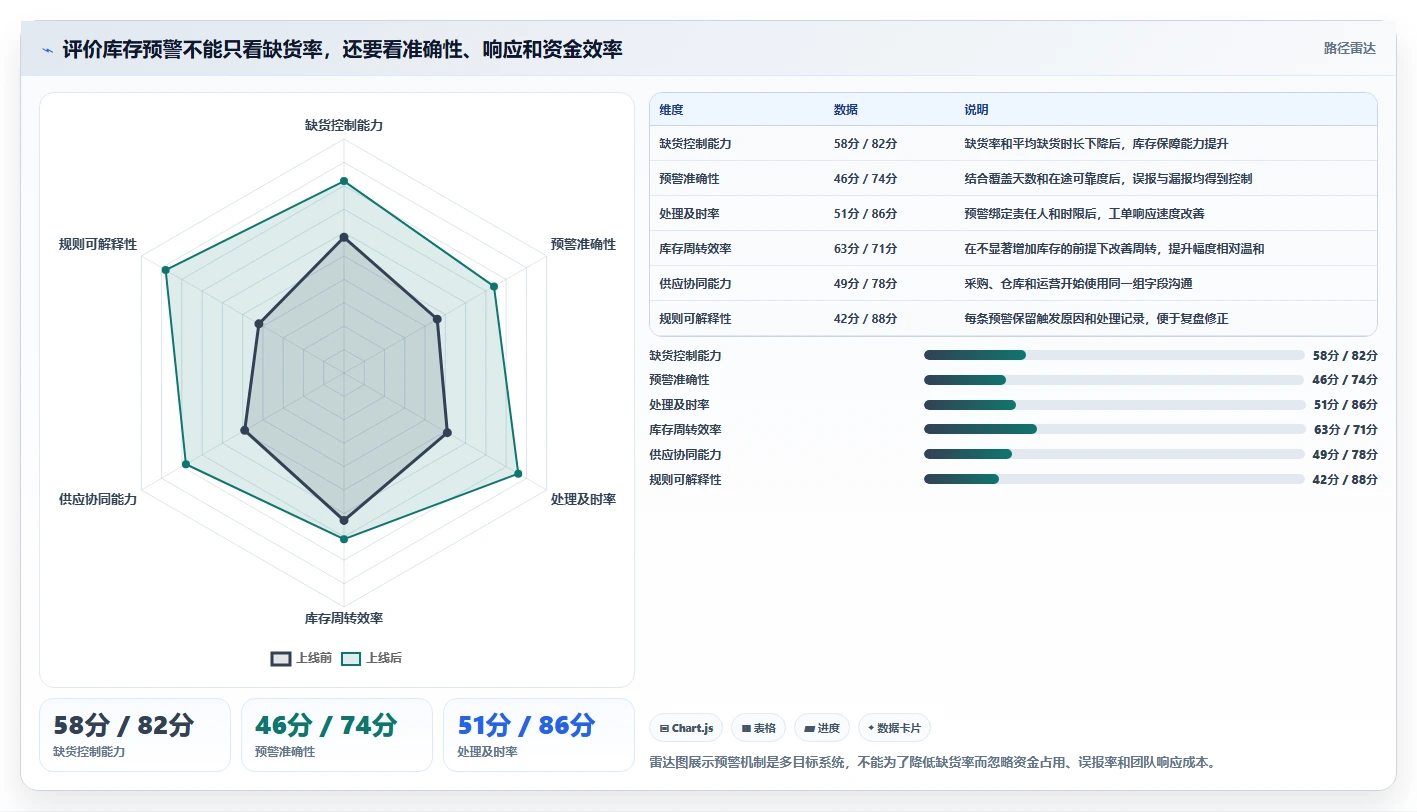The height and width of the screenshot is (812, 1417).
Task: Click the dashboard title heading
Action: pos(342,49)
